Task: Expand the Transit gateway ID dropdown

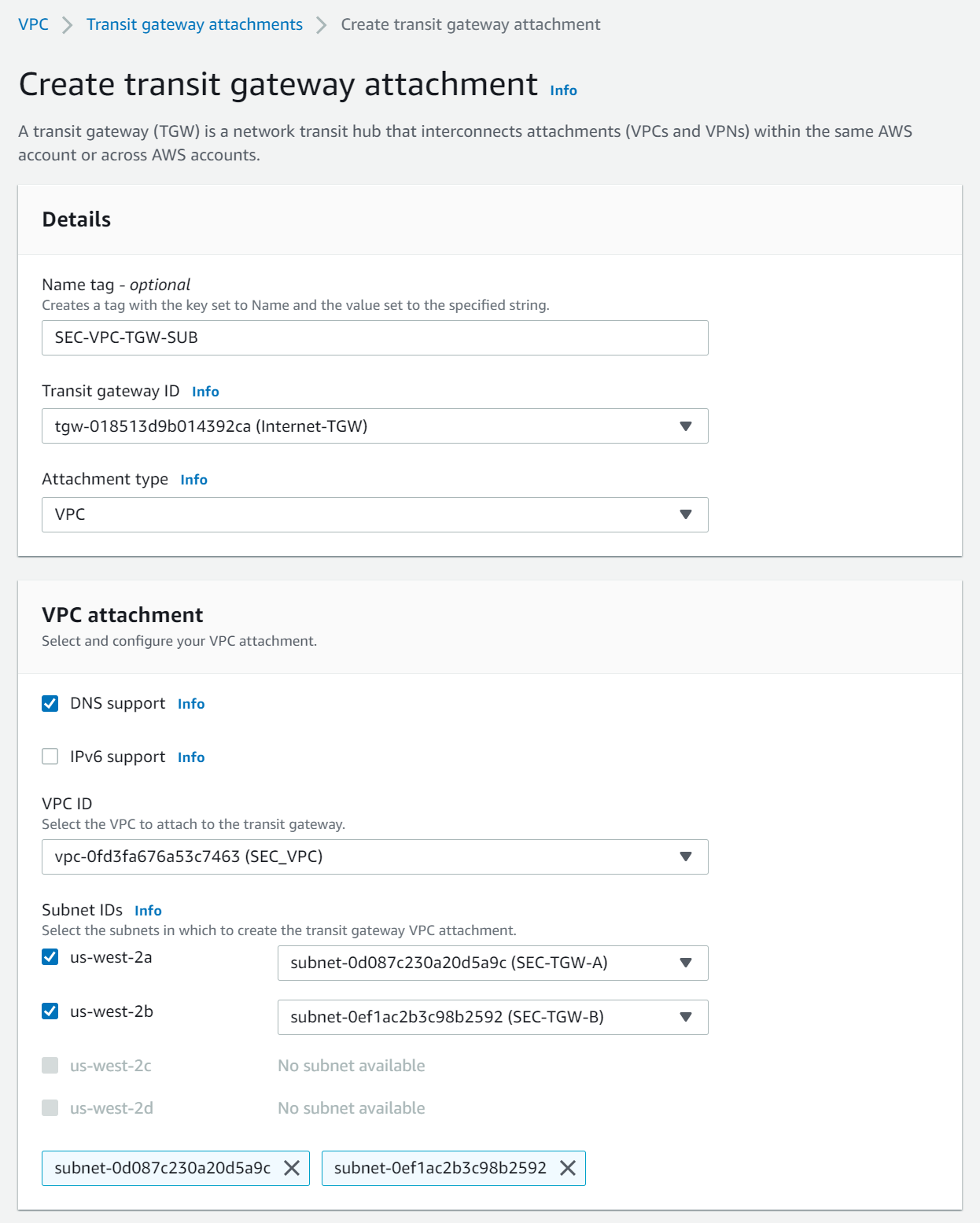Action: (374, 426)
